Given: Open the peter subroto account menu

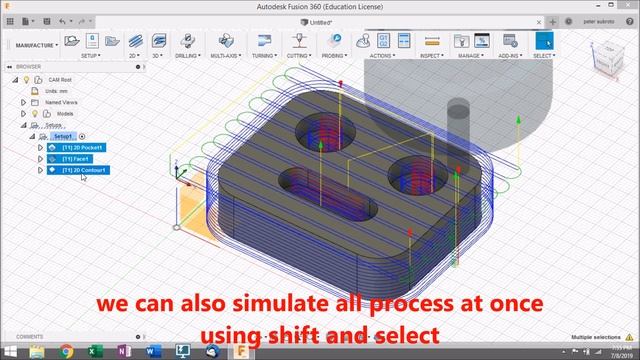Looking at the screenshot, I should 598,22.
